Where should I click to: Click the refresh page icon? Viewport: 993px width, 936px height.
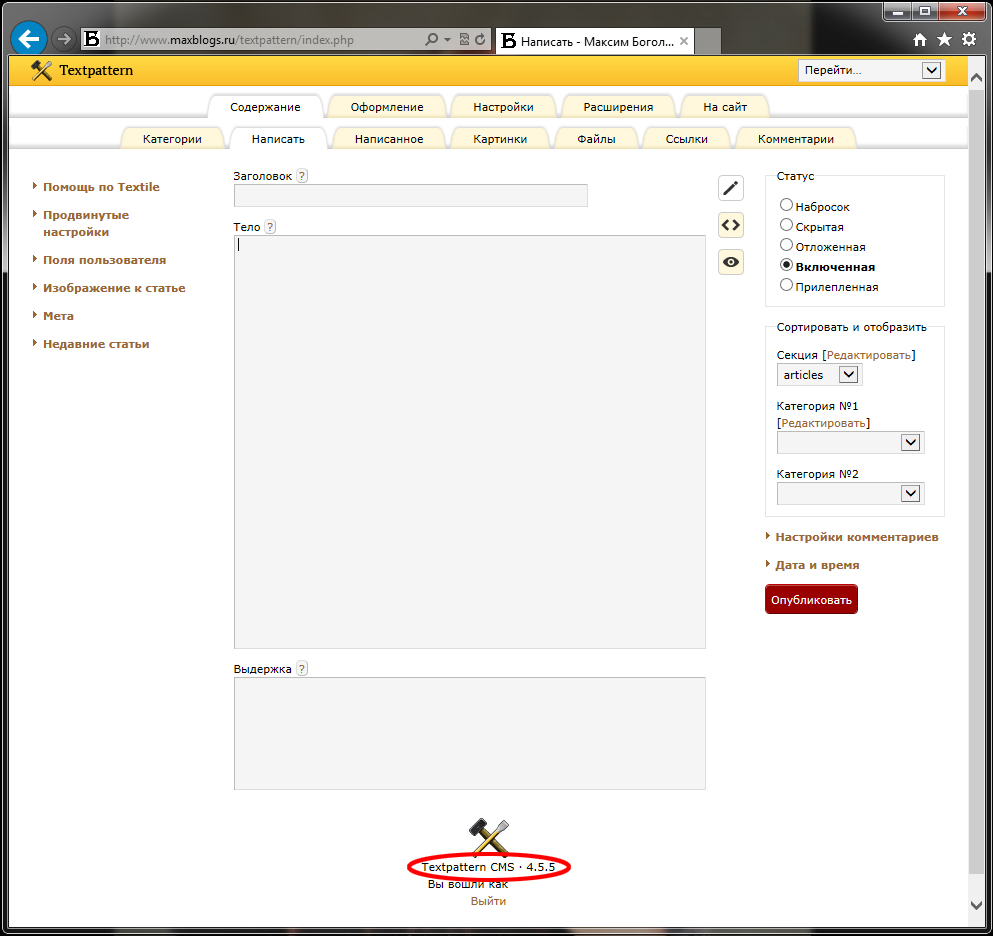coord(480,39)
